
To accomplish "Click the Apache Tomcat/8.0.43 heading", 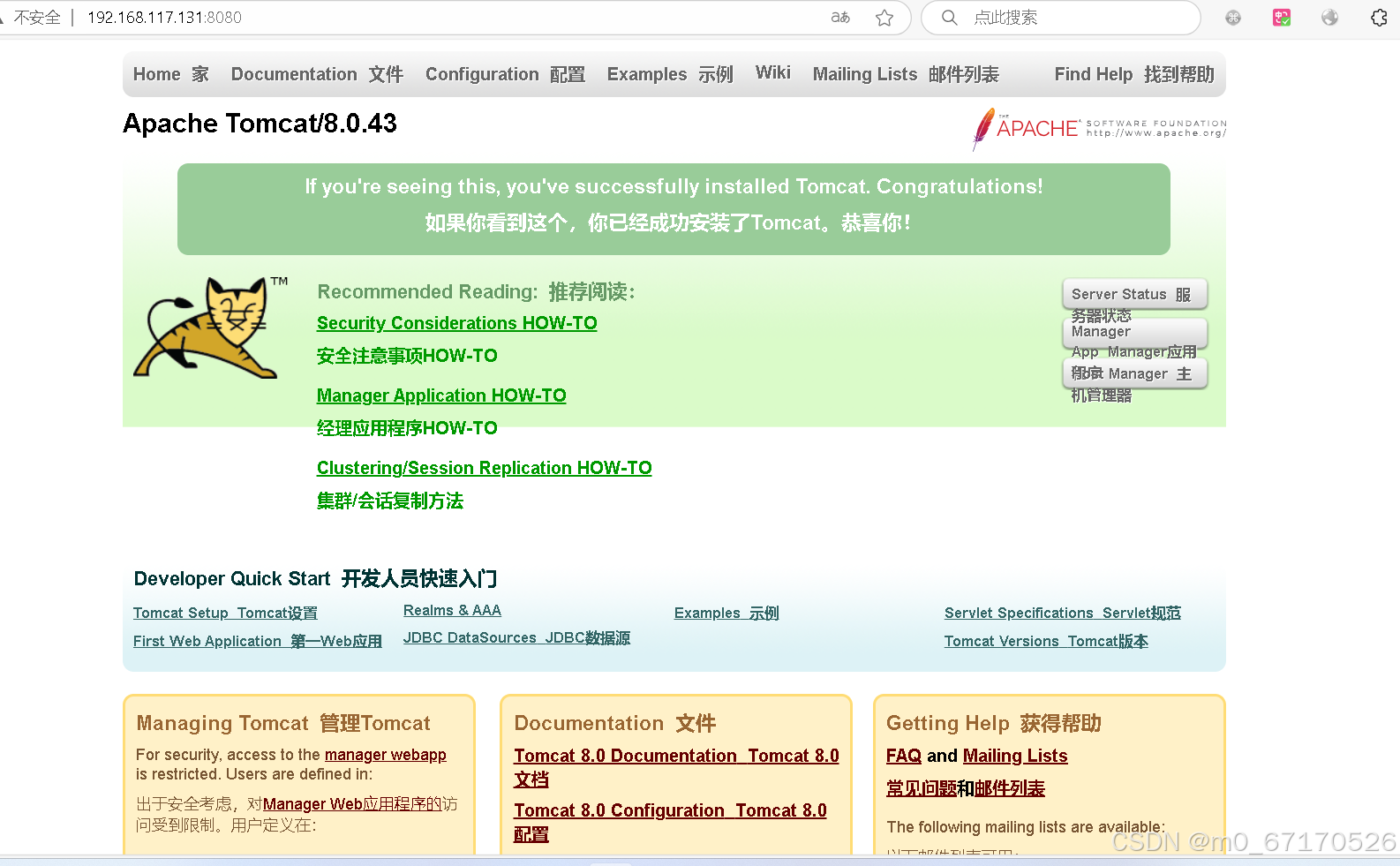I will pyautogui.click(x=260, y=123).
